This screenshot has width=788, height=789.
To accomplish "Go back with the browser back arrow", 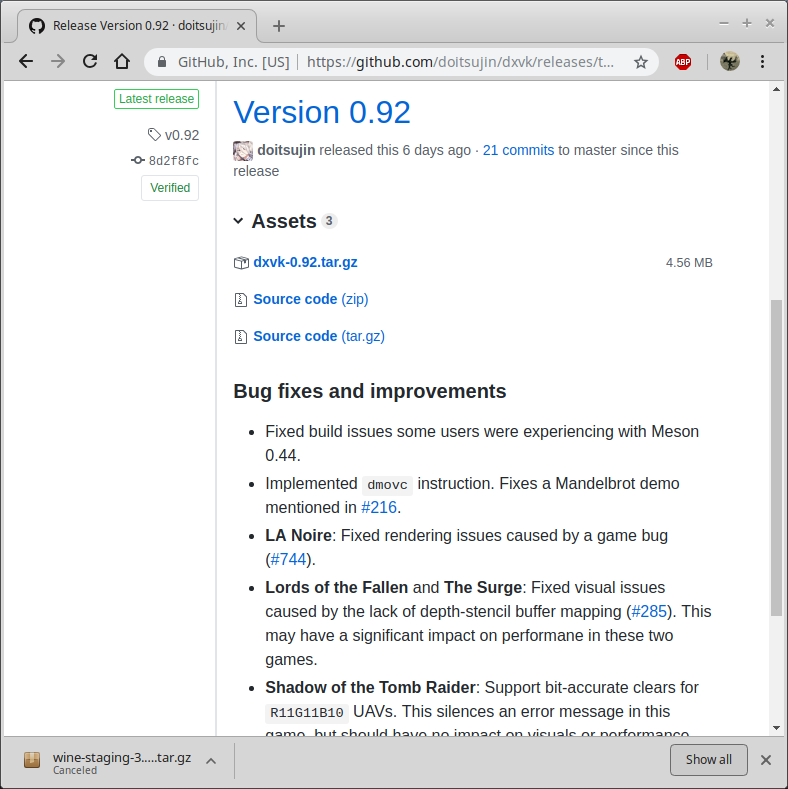I will coord(26,61).
